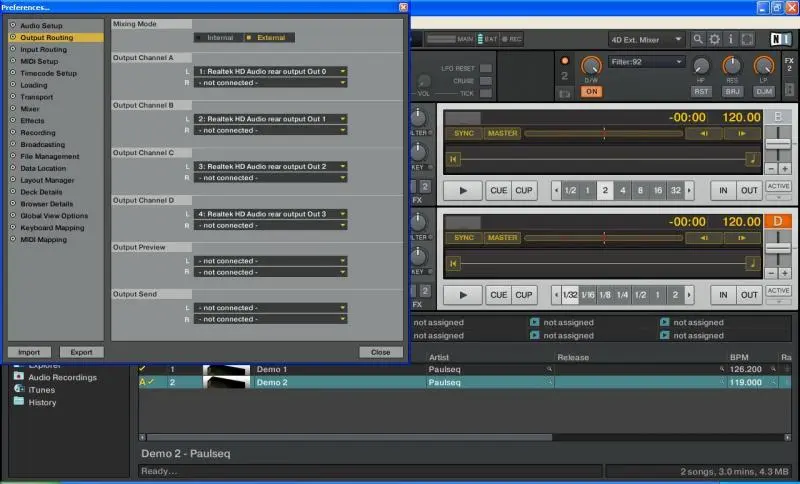Expand the 4D Ext. Mixer layout dropdown
This screenshot has height=484, width=800.
[x=647, y=39]
